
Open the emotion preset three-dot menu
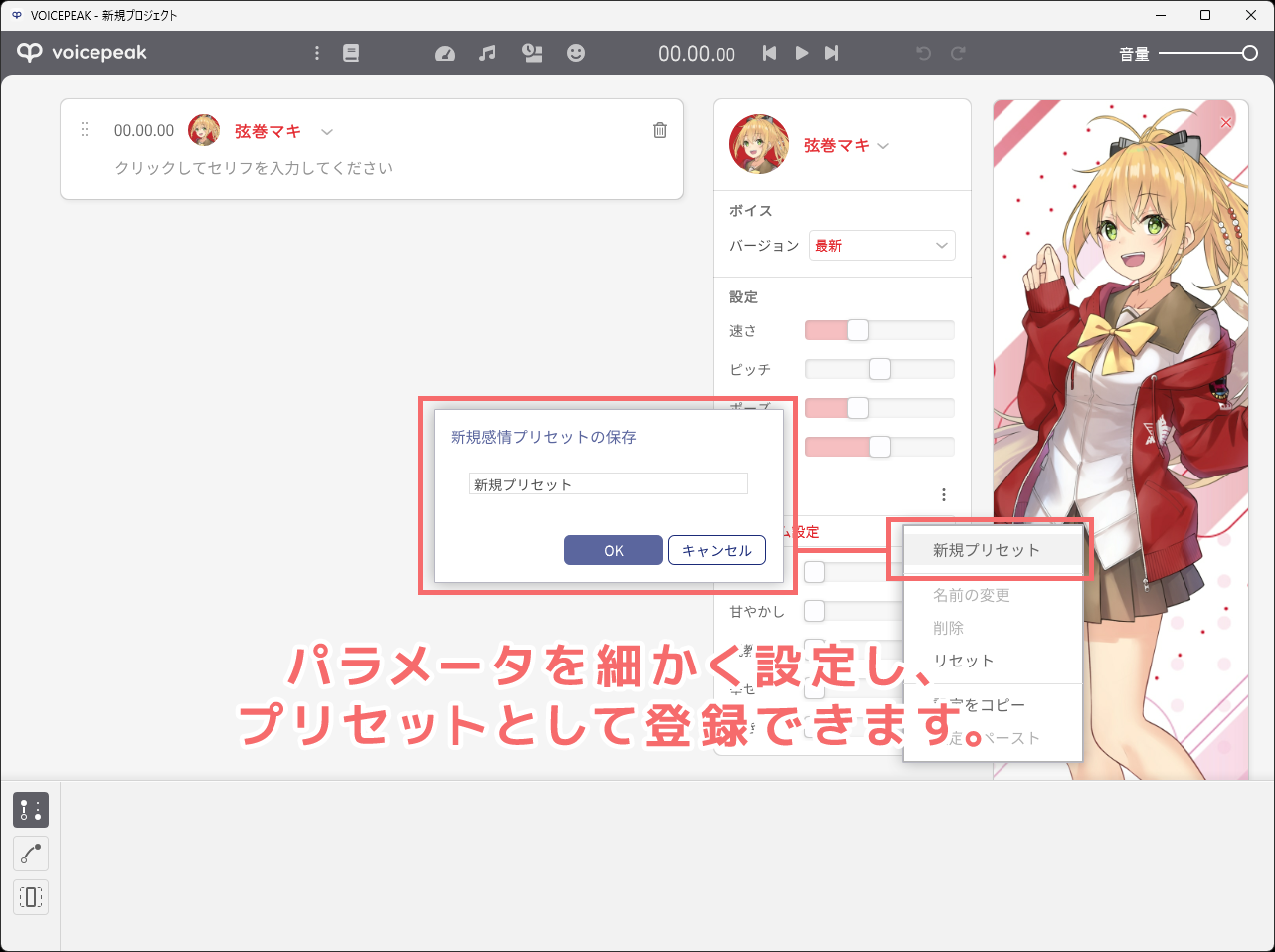pyautogui.click(x=944, y=494)
